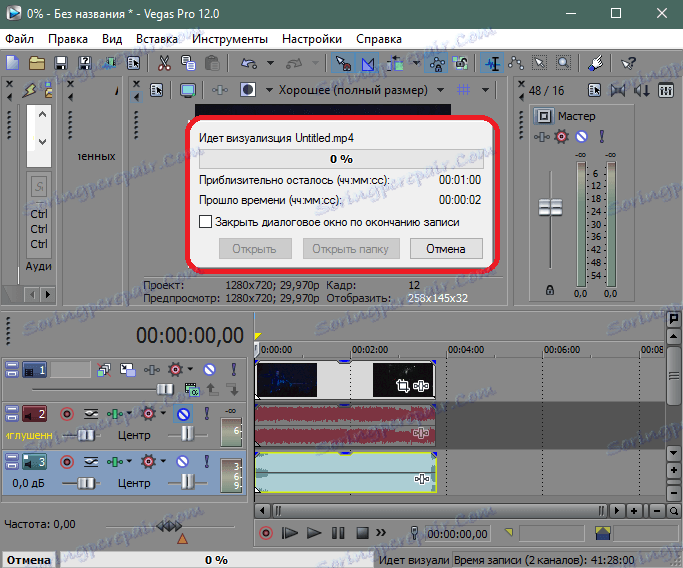Click the Cut scissors icon
This screenshot has width=683, height=568.
click(164, 64)
